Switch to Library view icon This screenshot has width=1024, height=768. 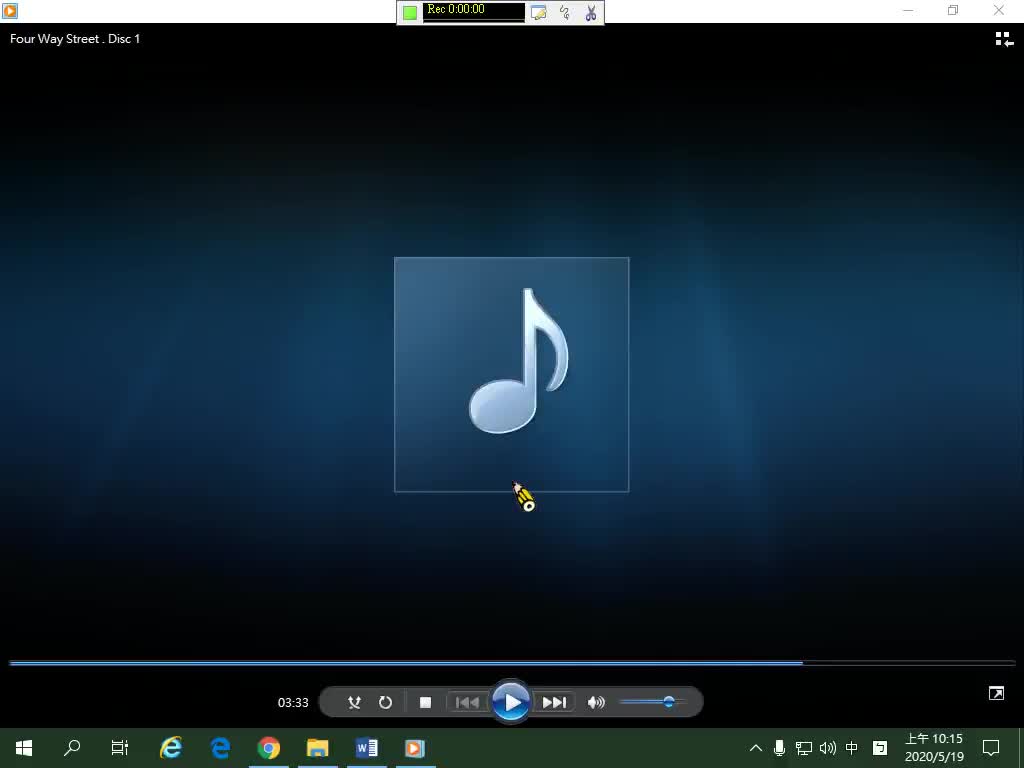pos(1004,39)
